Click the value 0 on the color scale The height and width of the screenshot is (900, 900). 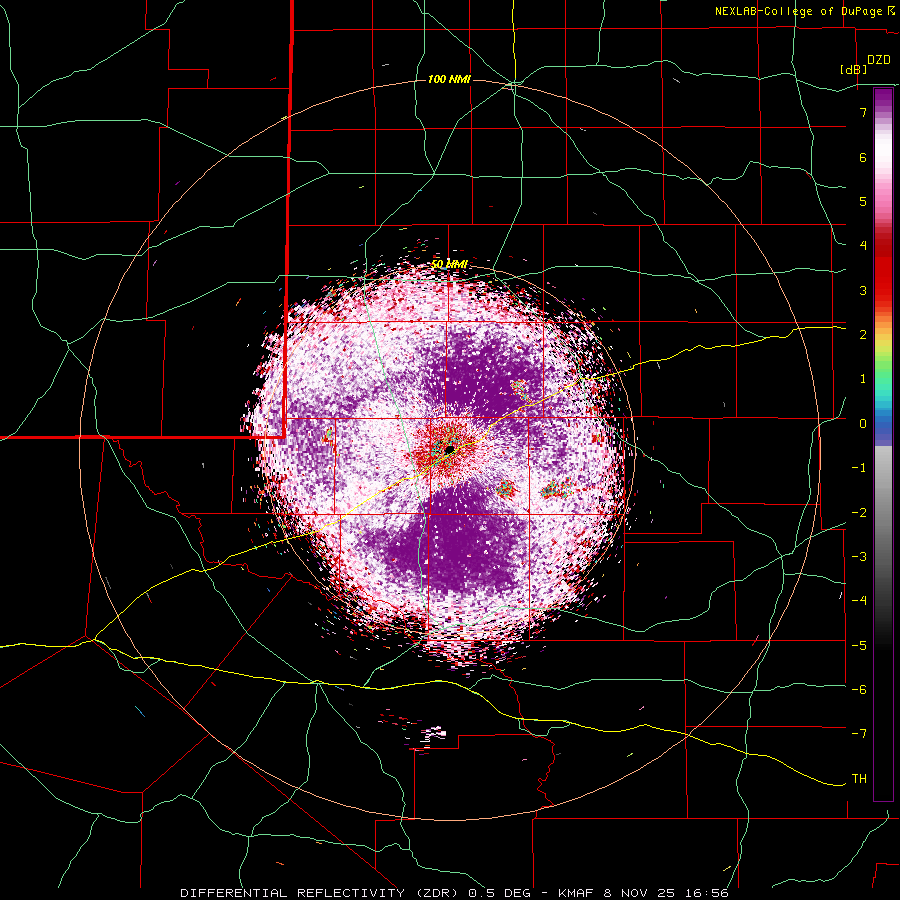click(863, 424)
